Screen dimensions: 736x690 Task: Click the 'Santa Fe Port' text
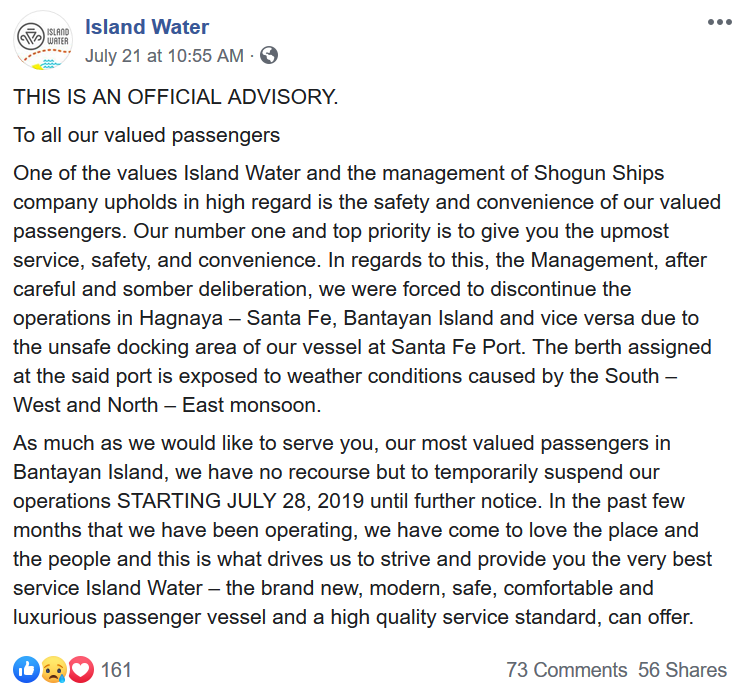coord(456,347)
